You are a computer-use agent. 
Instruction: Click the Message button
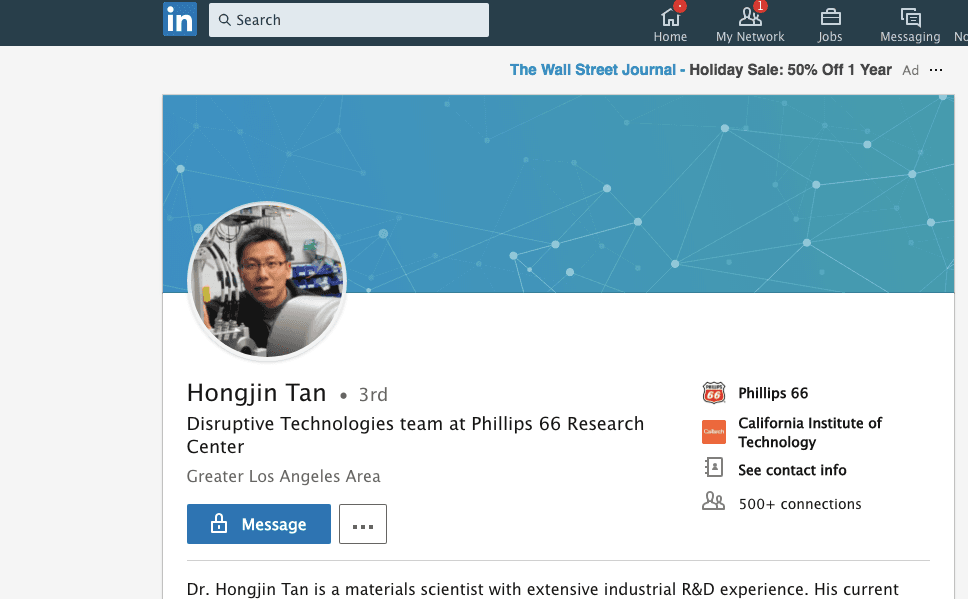coord(258,523)
